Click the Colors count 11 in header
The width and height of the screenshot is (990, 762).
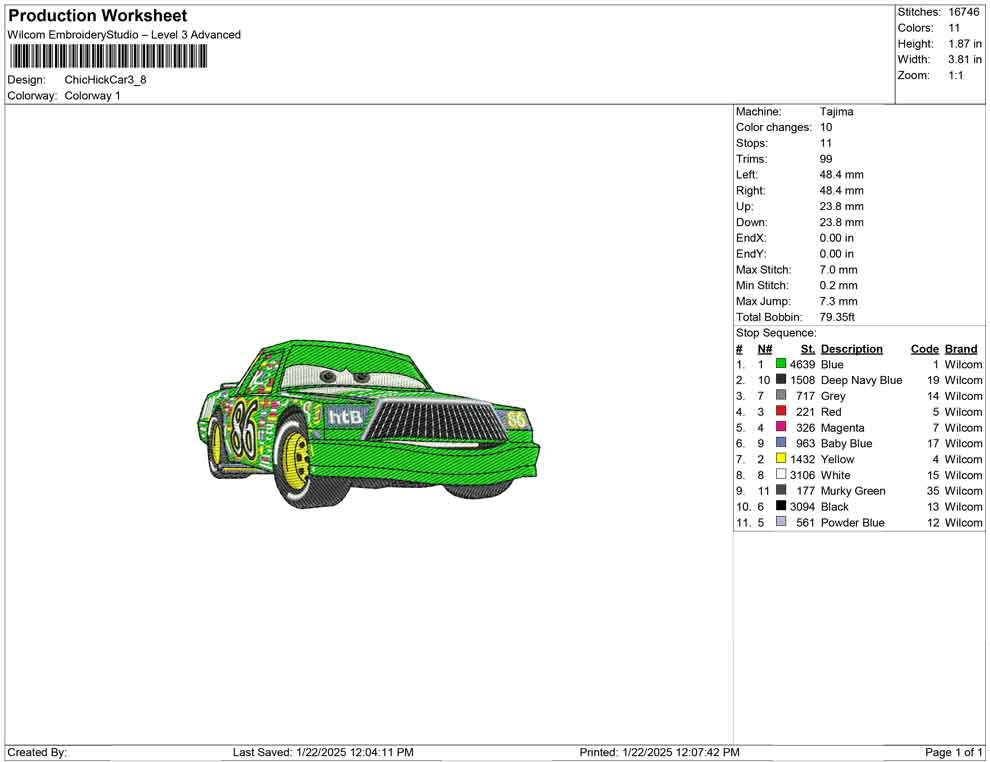tap(954, 28)
